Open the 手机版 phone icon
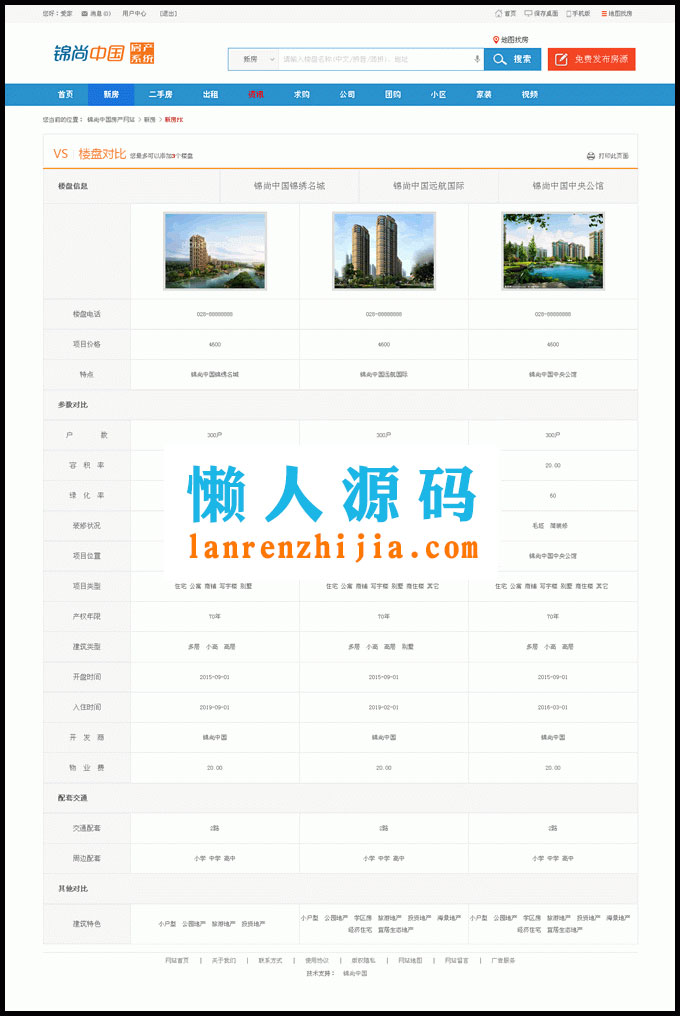Screen dimensions: 680x1016 click(x=569, y=14)
